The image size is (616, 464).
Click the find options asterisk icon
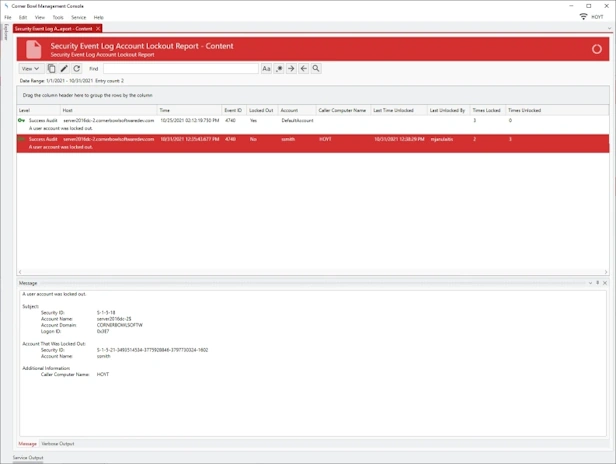(279, 69)
